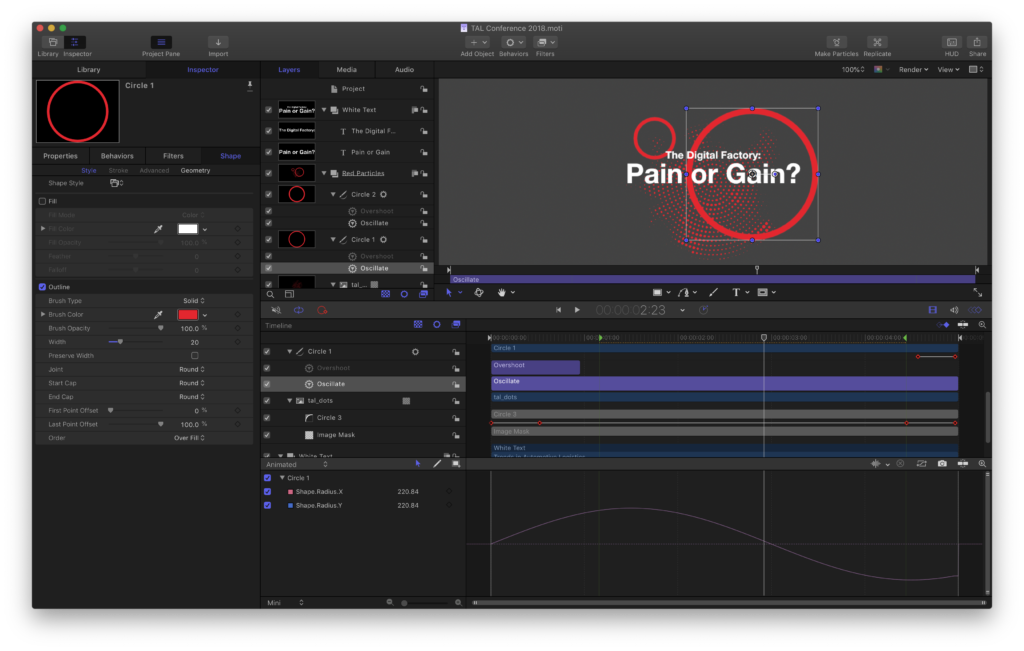Show the HUD
1024x651 pixels.
tap(952, 42)
